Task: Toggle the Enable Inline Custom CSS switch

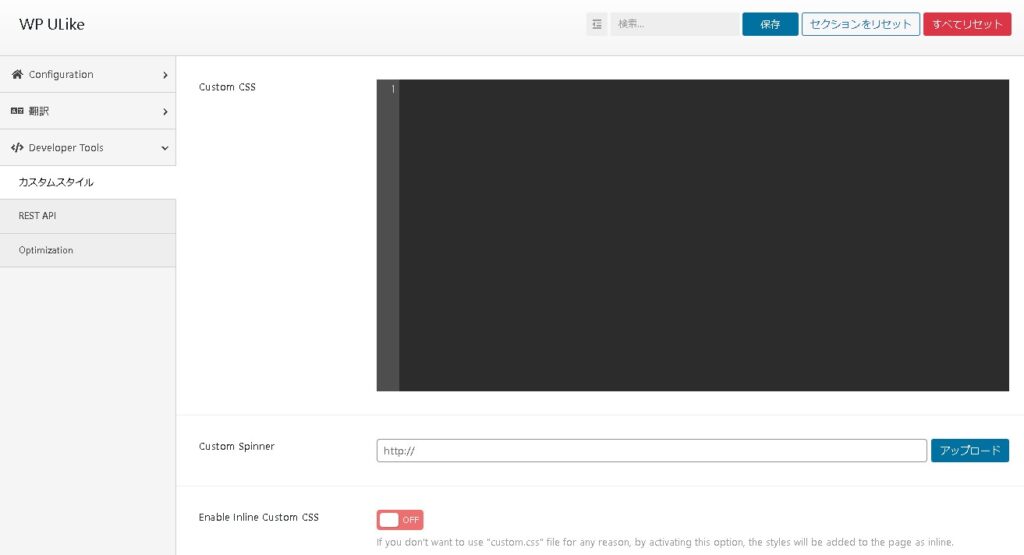Action: click(x=400, y=520)
